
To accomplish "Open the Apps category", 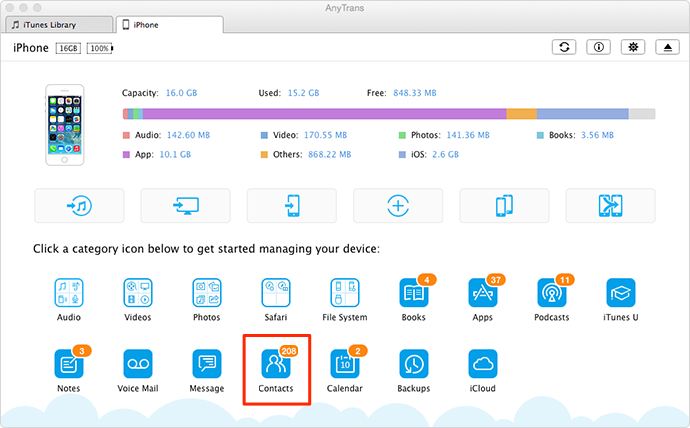I will click(483, 293).
